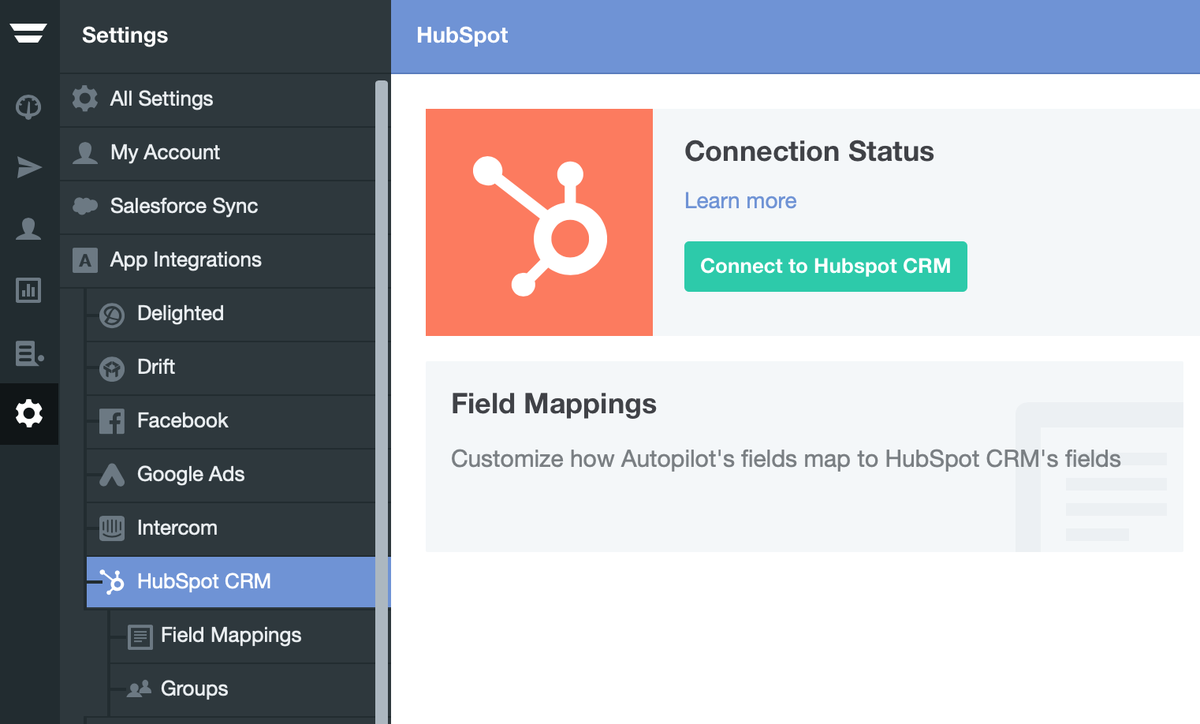Screen dimensions: 1200x724
Task: Open Journeys paper plane icon
Action: 28,168
